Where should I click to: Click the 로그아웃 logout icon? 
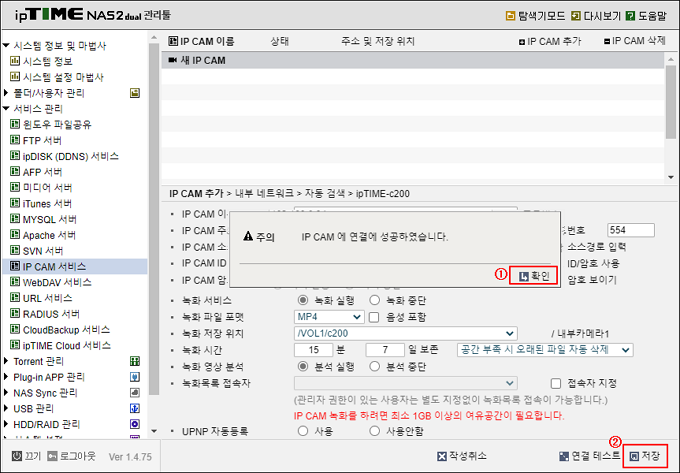coord(52,456)
